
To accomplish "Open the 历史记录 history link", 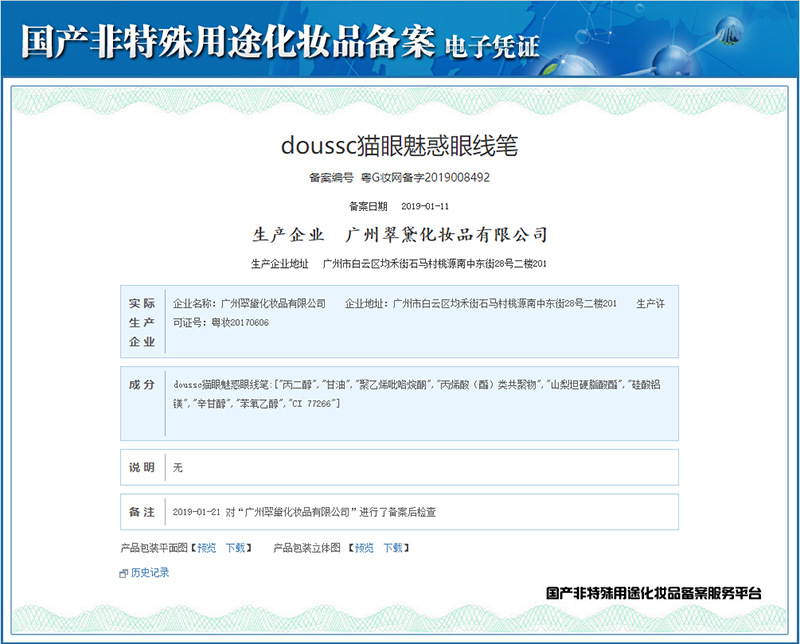I will pos(149,573).
